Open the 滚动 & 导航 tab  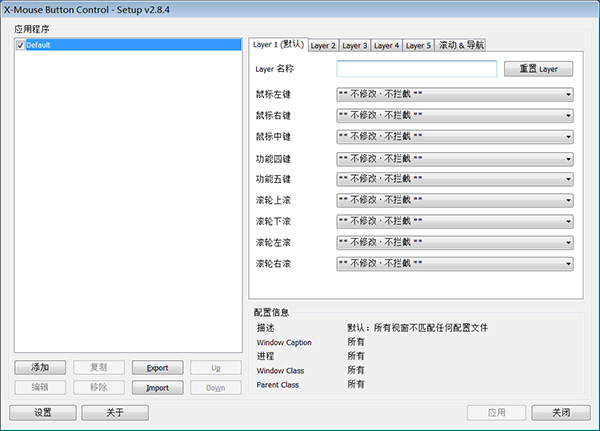pyautogui.click(x=461, y=45)
